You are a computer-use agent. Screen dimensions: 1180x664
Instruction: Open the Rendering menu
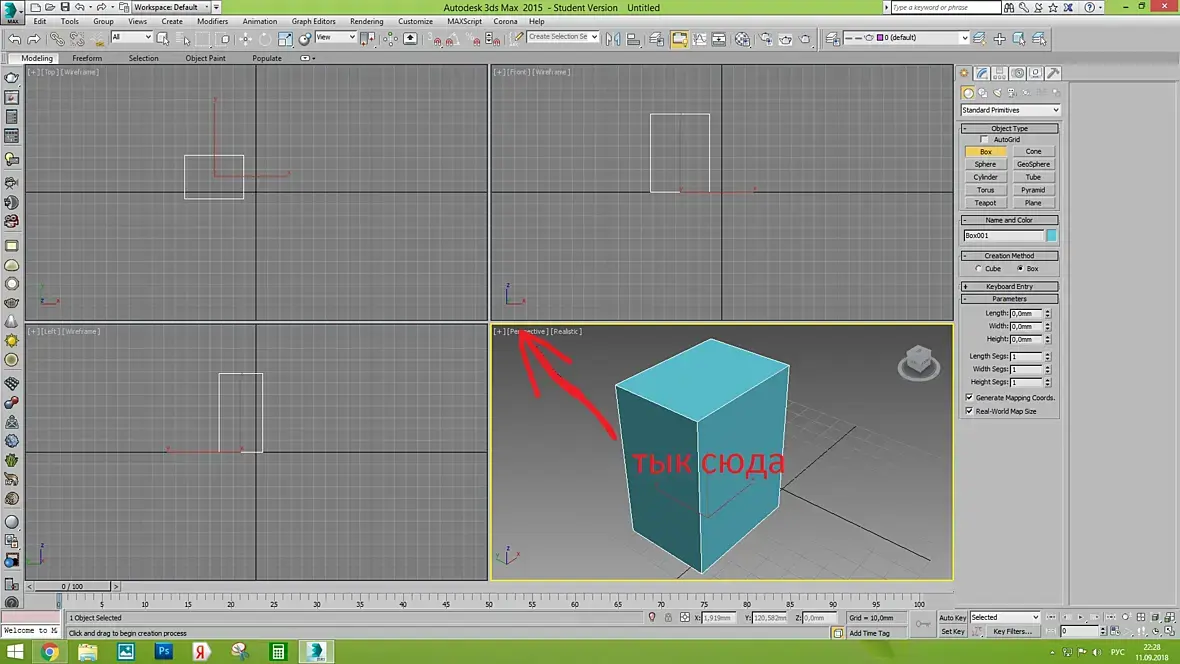click(x=366, y=21)
